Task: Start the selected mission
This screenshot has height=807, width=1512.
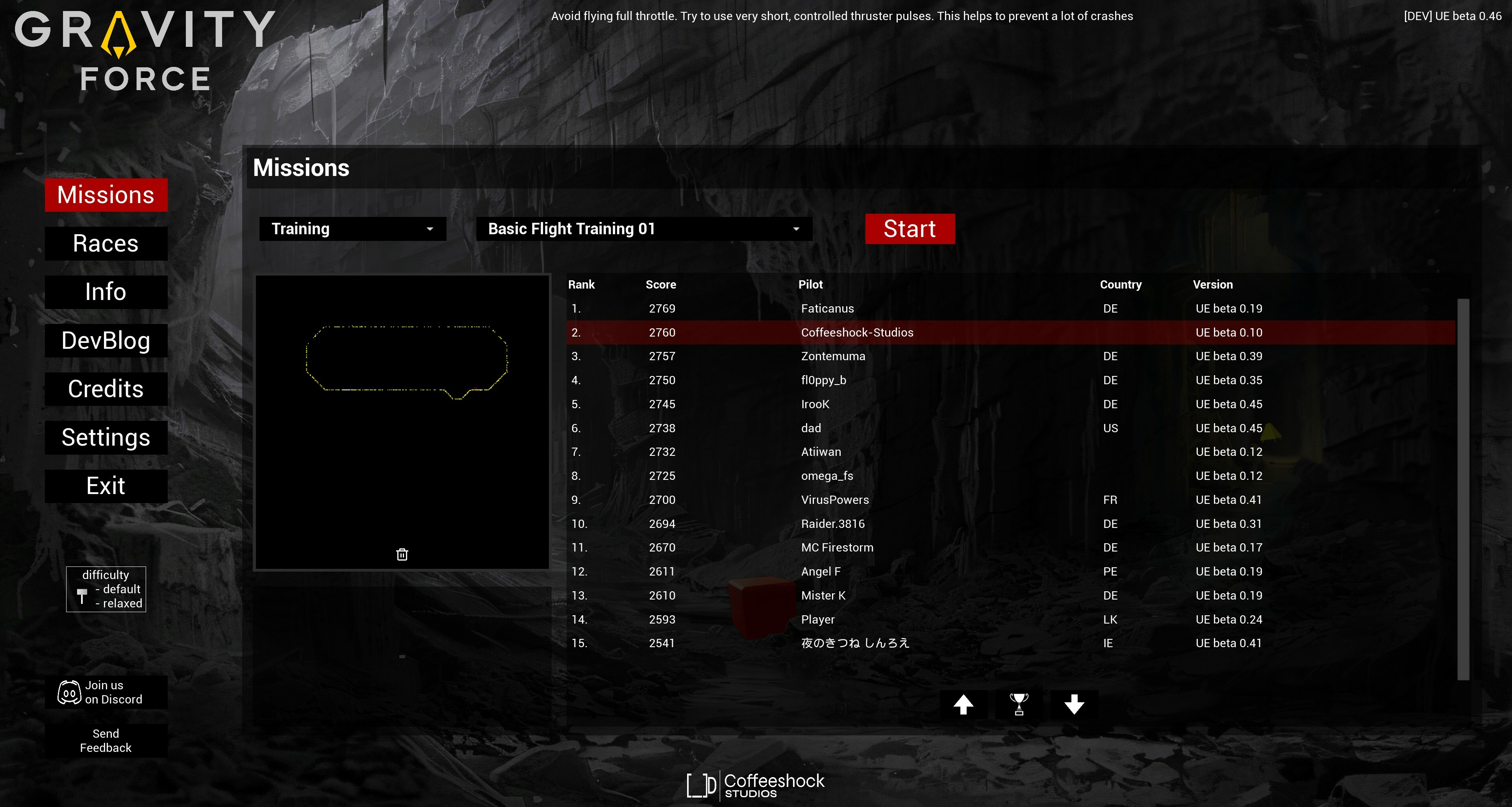Action: tap(910, 229)
